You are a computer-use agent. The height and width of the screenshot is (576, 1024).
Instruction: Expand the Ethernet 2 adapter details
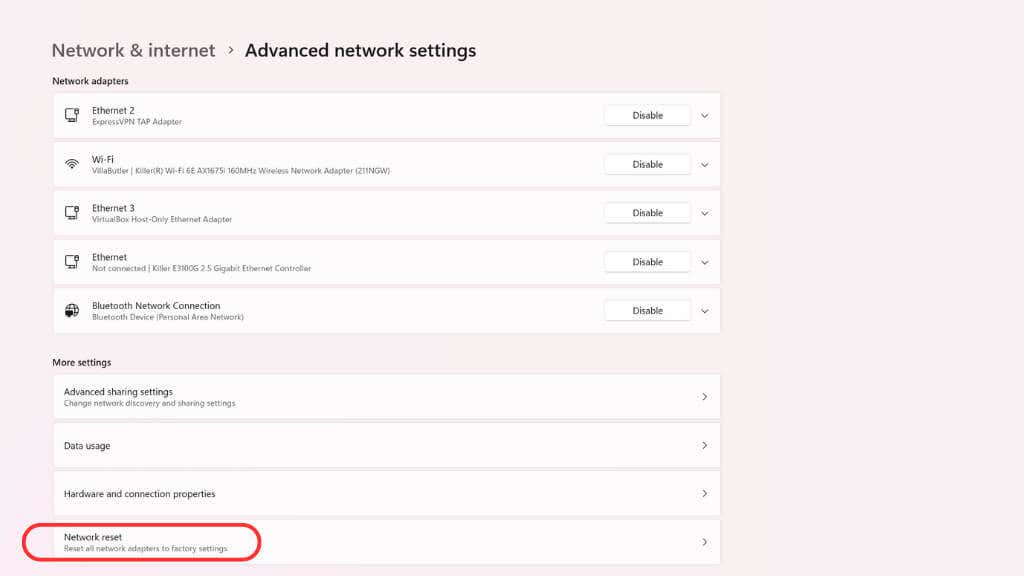[x=704, y=115]
